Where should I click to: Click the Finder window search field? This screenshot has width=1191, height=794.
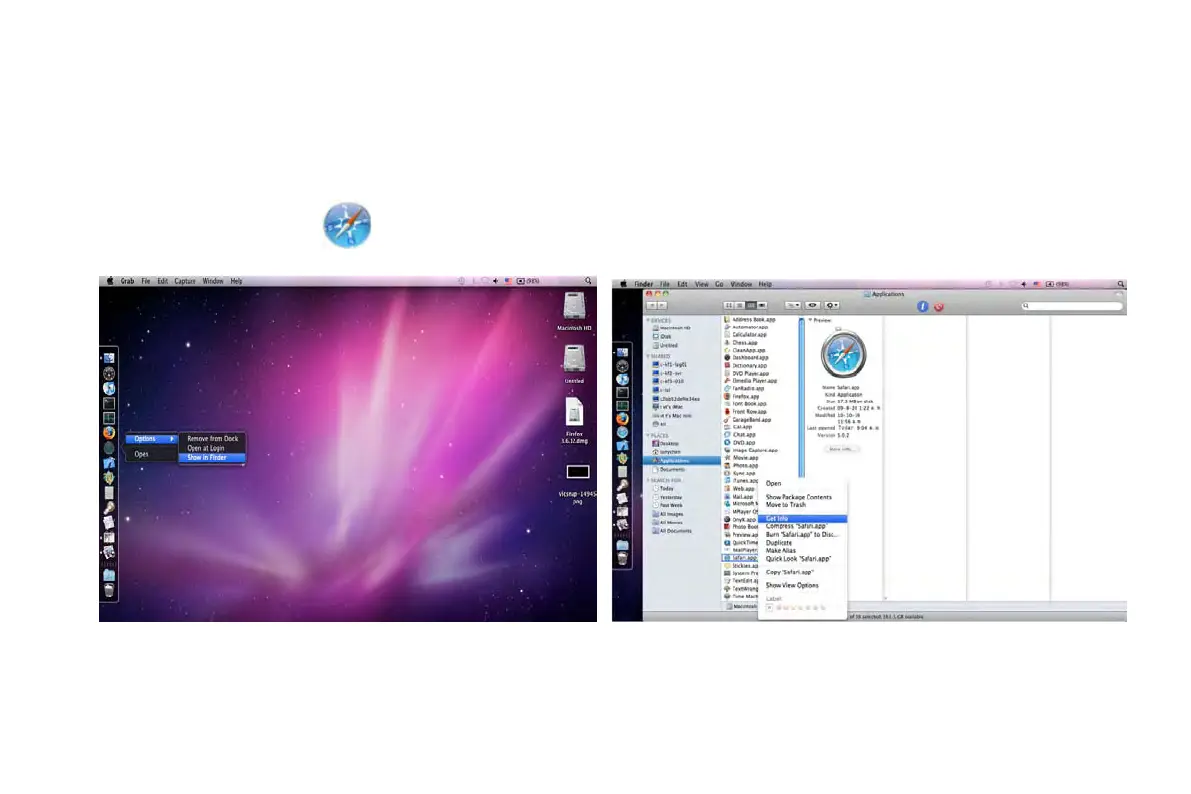coord(1072,306)
